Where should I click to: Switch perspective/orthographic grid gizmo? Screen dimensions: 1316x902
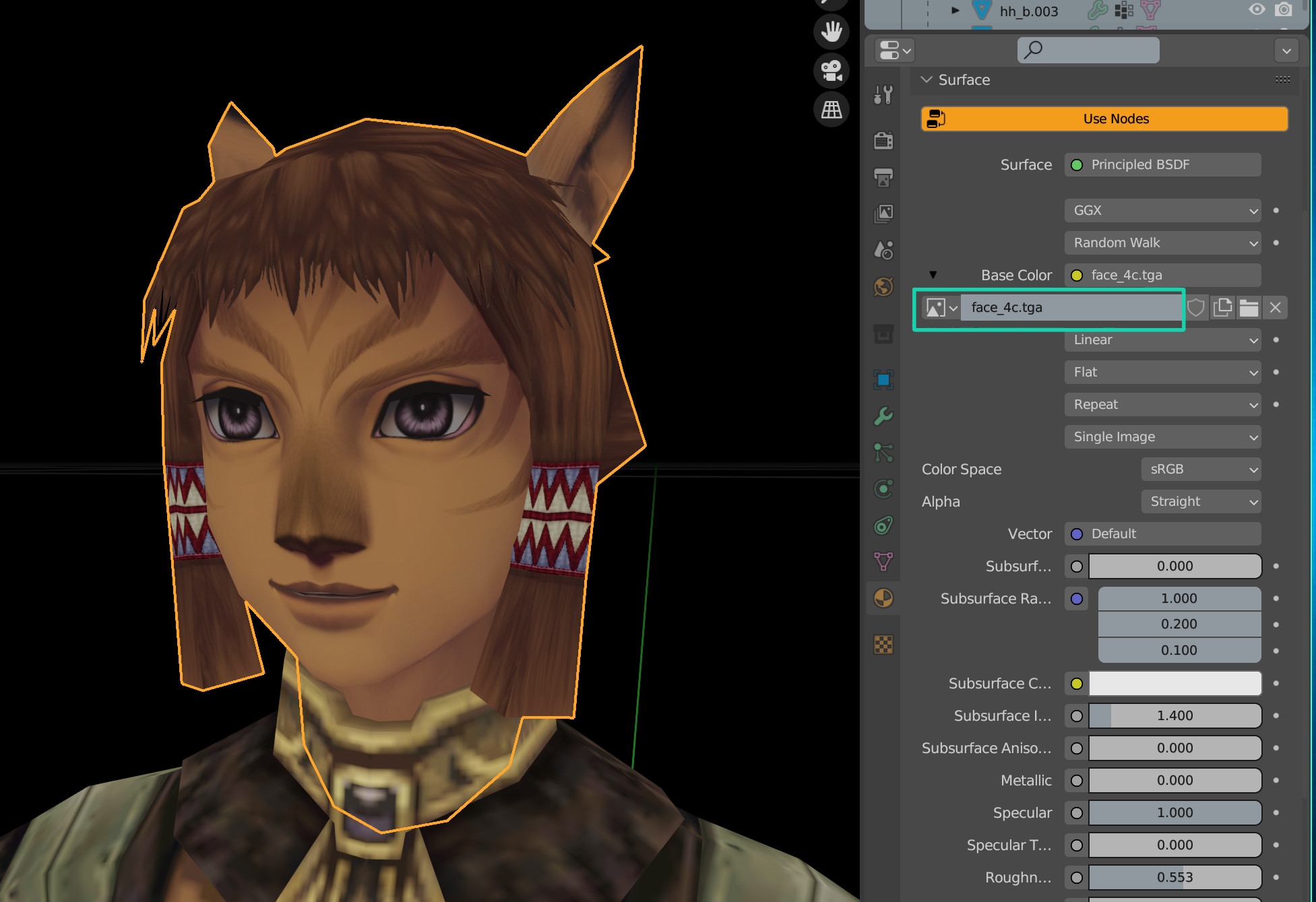pos(832,110)
